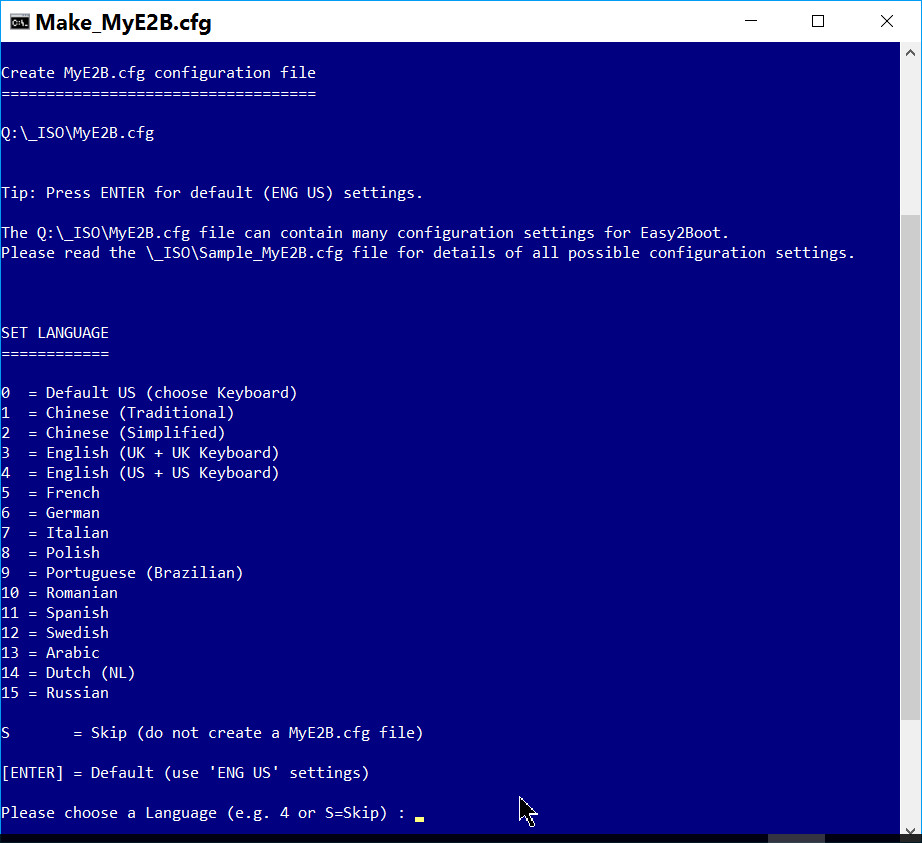Select the 'Italian' language option
Screen dimensions: 922x843
click(x=76, y=532)
